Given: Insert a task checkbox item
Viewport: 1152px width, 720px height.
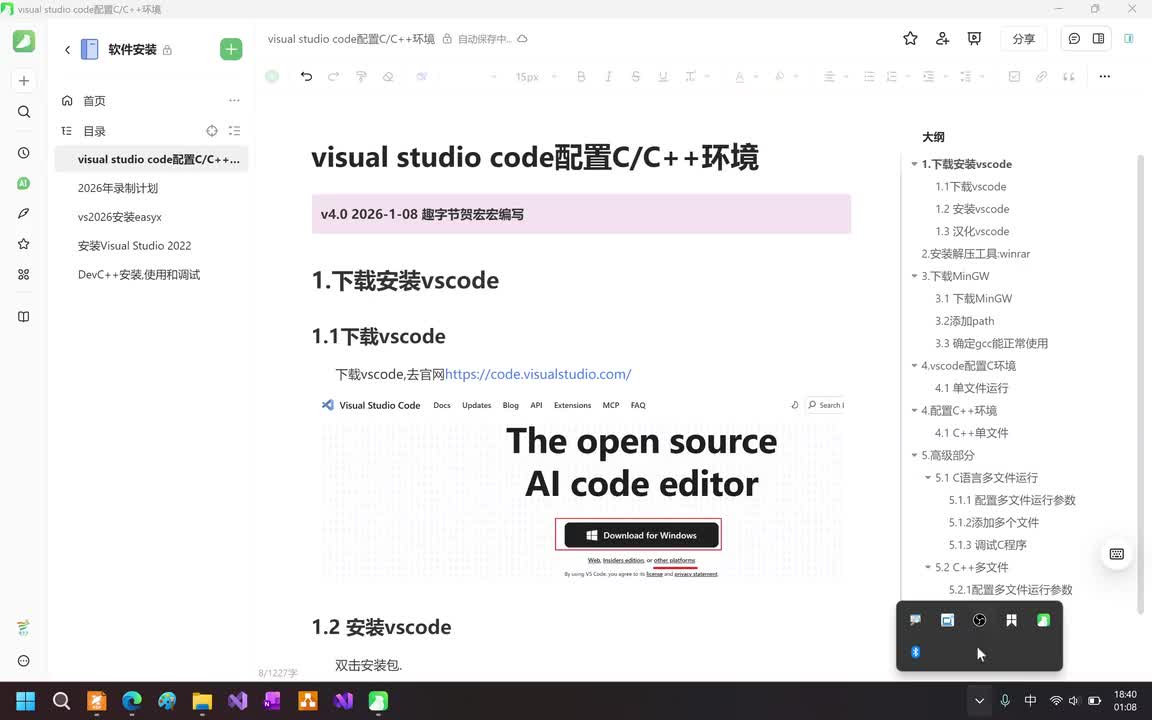Looking at the screenshot, I should coord(1014,76).
